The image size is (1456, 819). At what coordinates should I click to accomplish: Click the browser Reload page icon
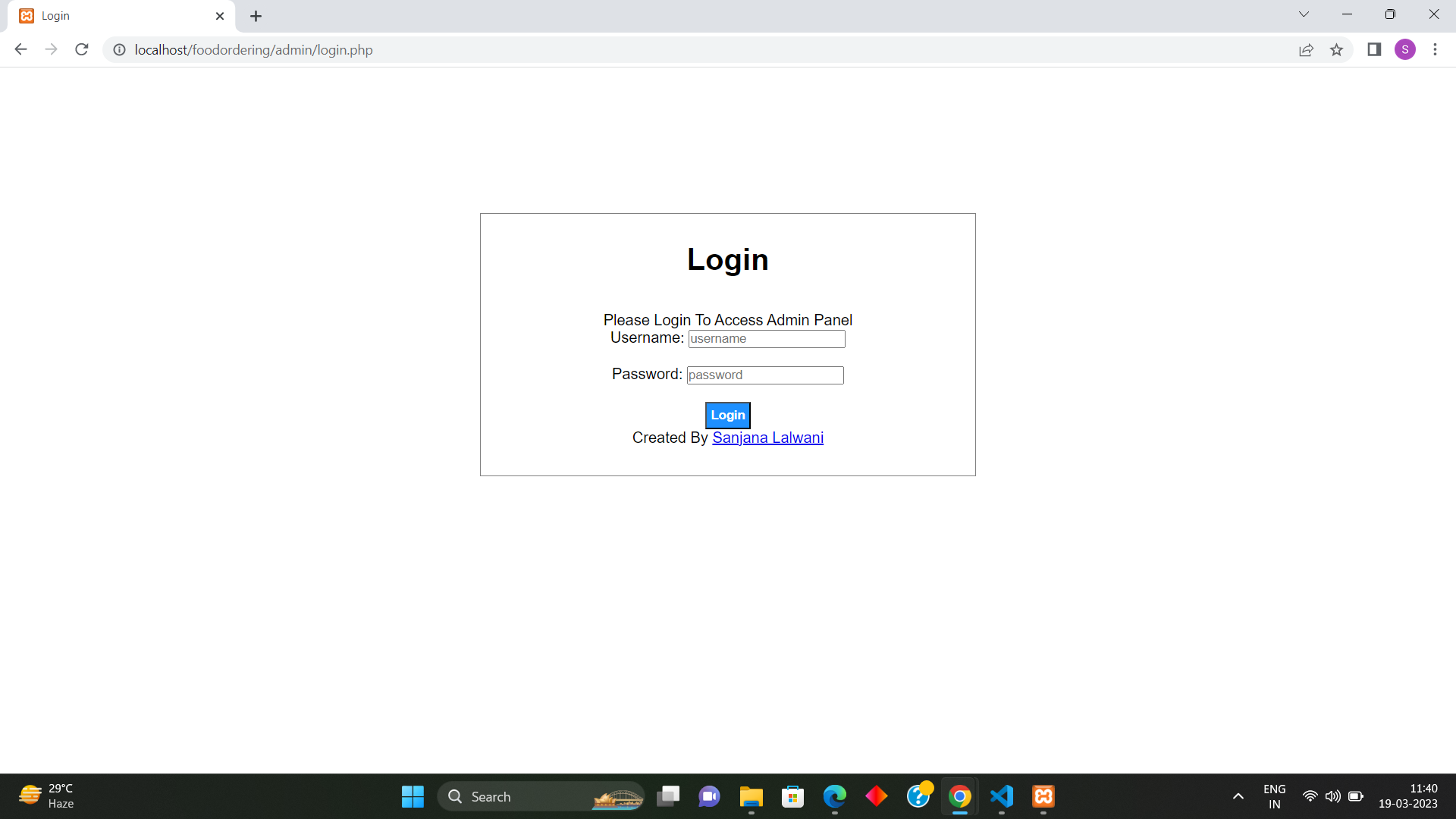[x=82, y=50]
